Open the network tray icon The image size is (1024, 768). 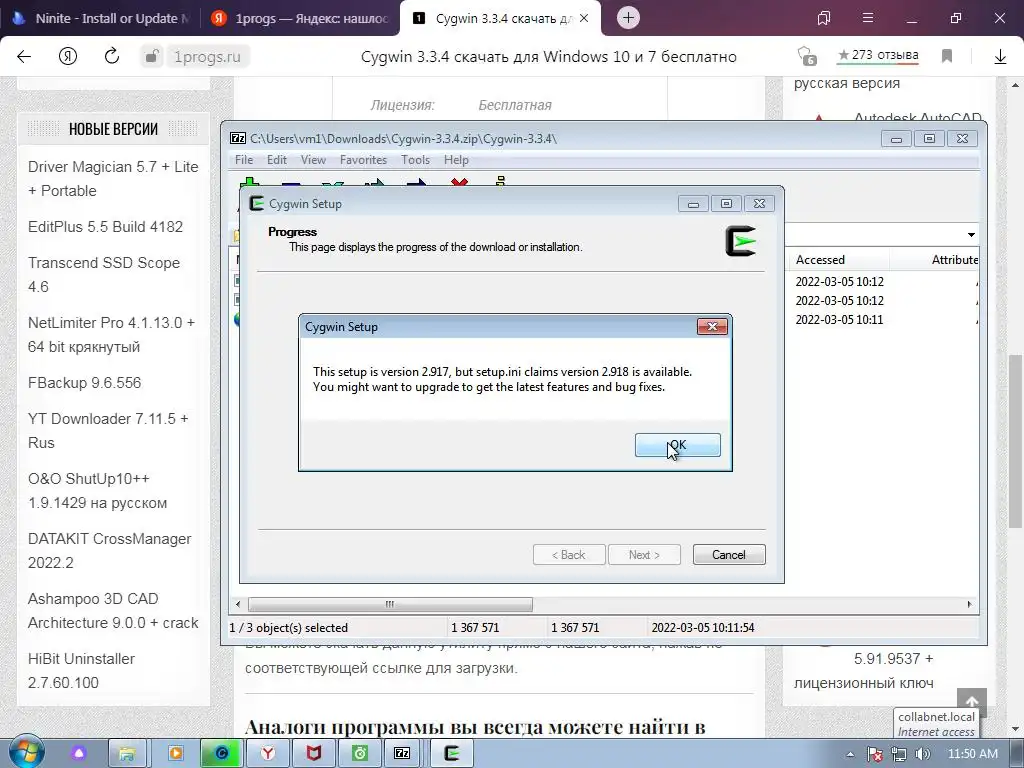[899, 754]
